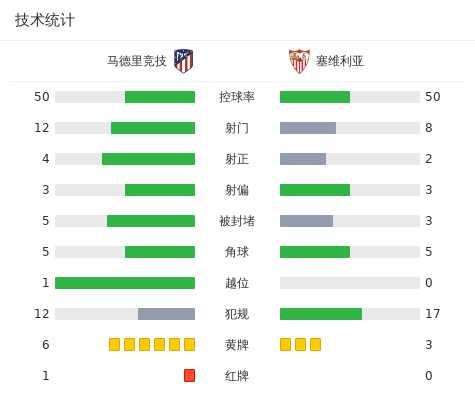Screen dimensions: 475x393
Task: Open the 塞维利亚 team name link
Action: (339, 61)
